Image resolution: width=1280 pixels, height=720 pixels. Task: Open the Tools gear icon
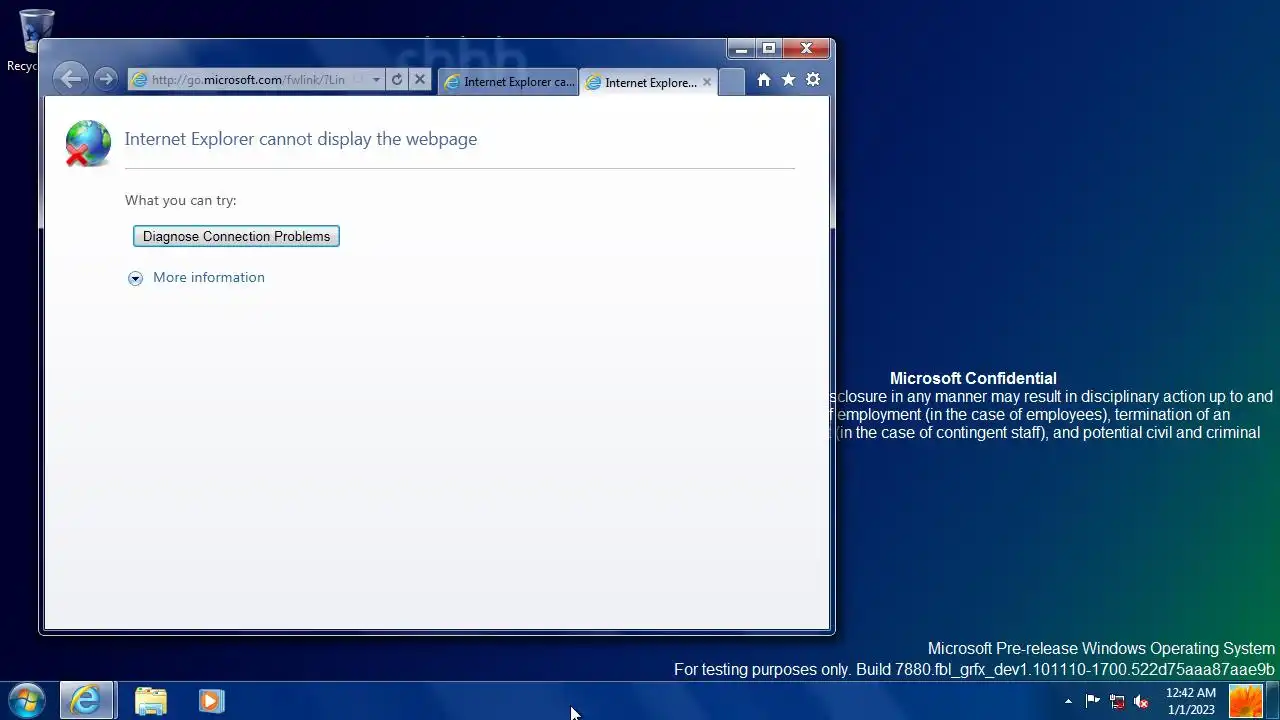pos(813,80)
